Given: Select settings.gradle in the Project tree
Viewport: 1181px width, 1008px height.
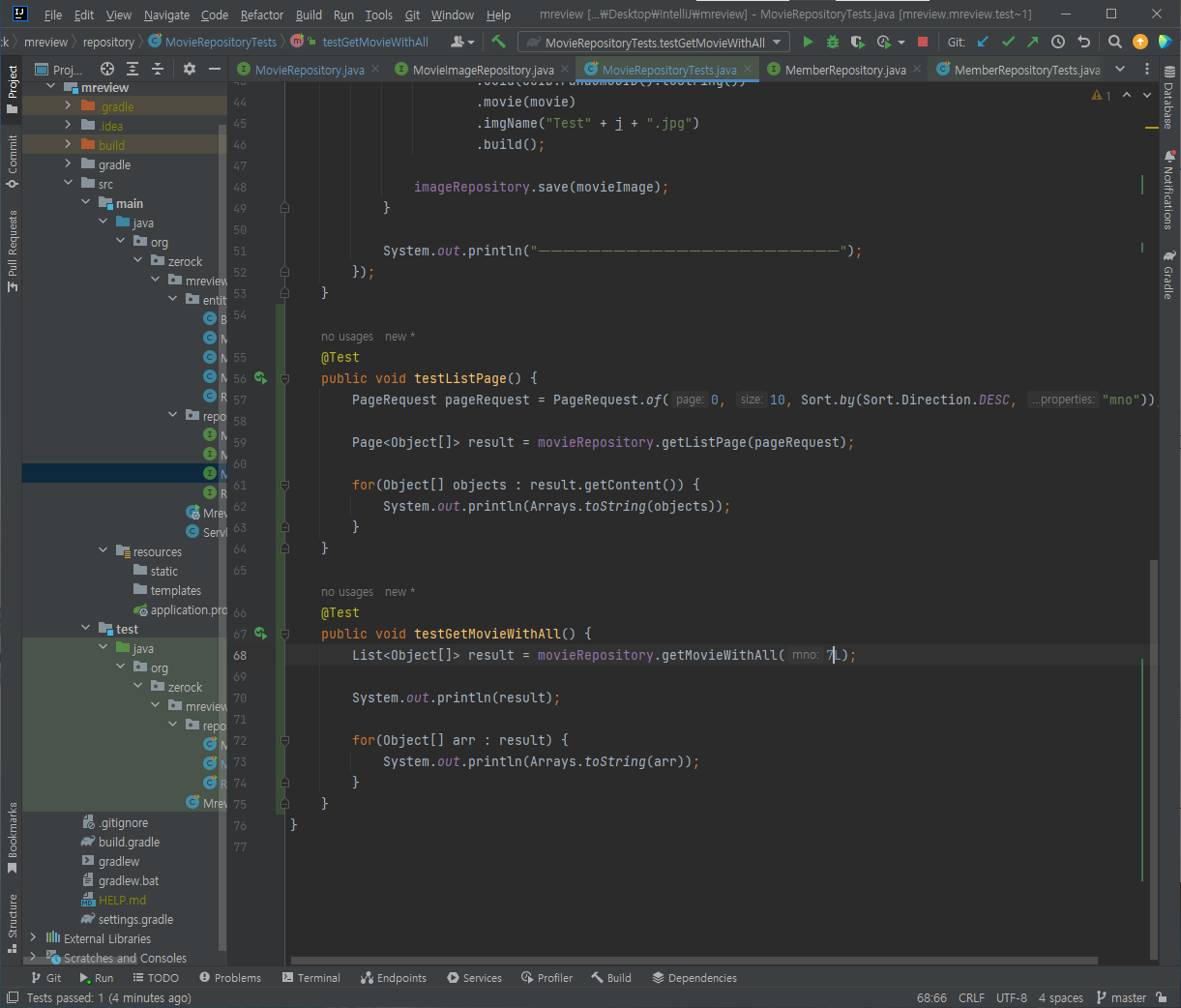Looking at the screenshot, I should click(x=128, y=919).
